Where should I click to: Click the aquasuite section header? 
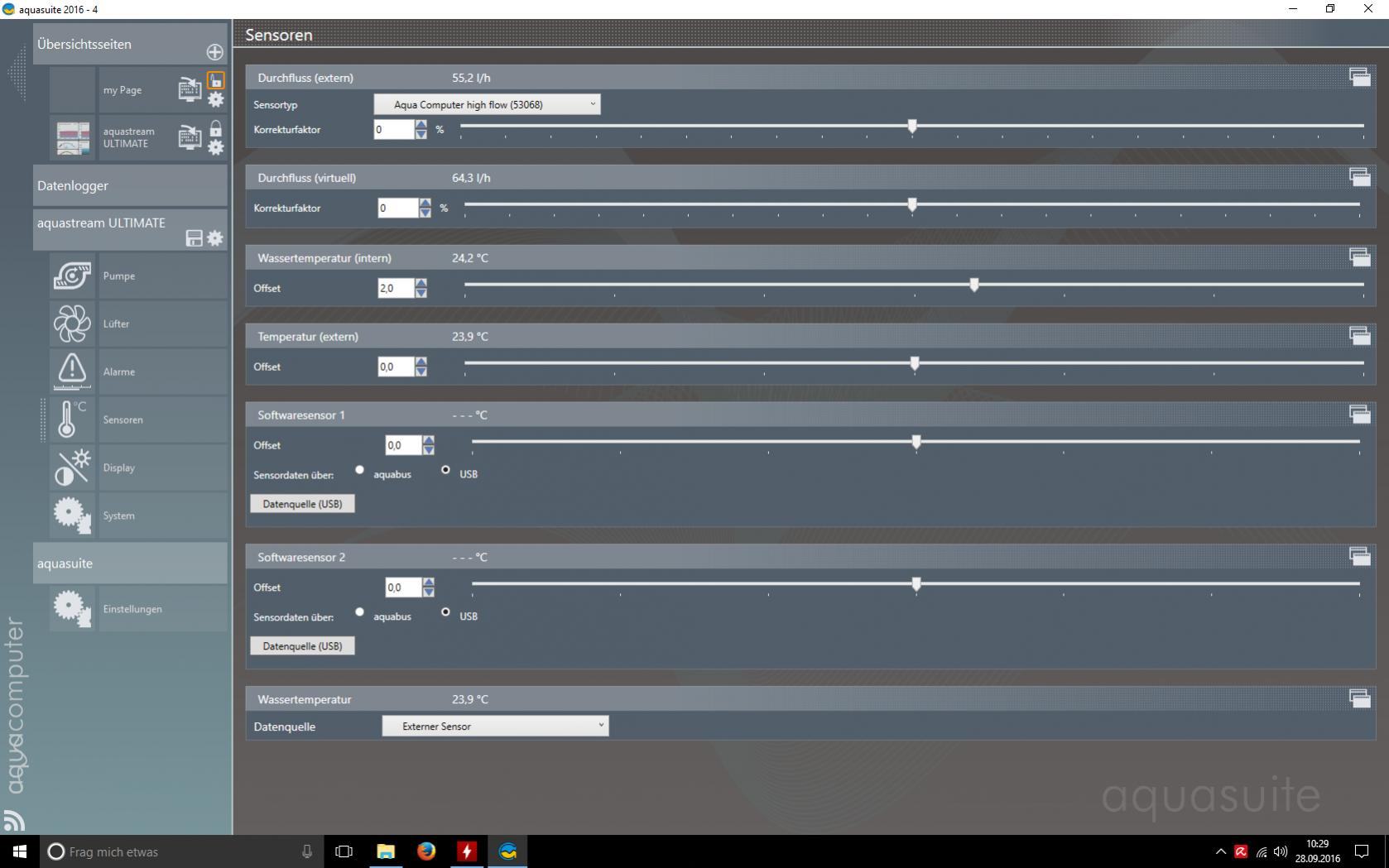[x=130, y=563]
